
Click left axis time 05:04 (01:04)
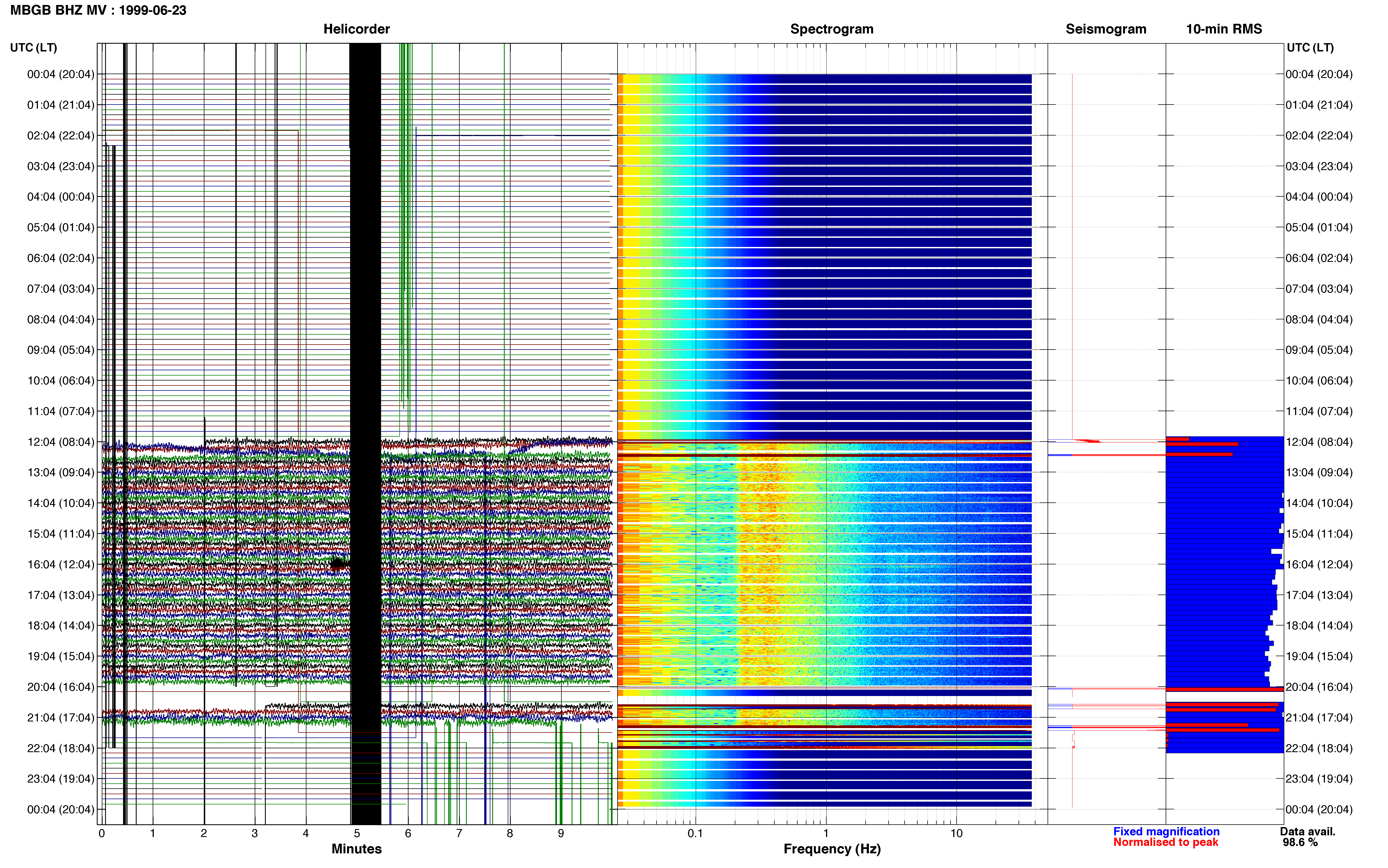pos(61,227)
